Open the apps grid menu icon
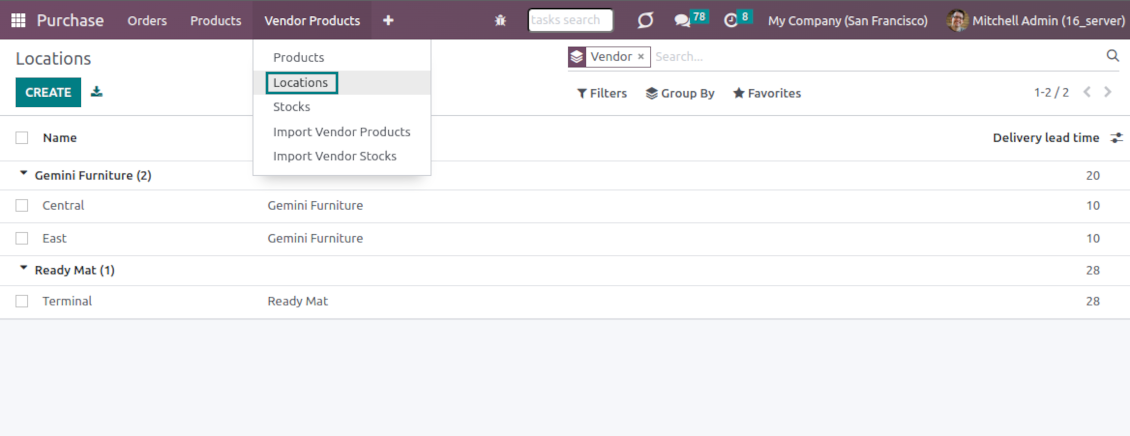 pos(18,20)
